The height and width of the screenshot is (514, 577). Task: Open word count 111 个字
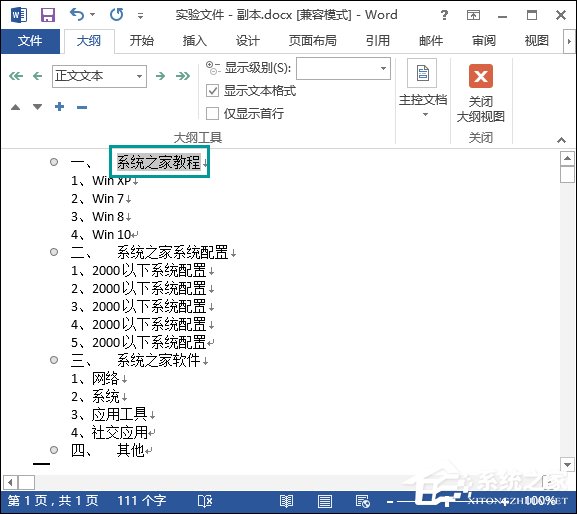(x=142, y=501)
